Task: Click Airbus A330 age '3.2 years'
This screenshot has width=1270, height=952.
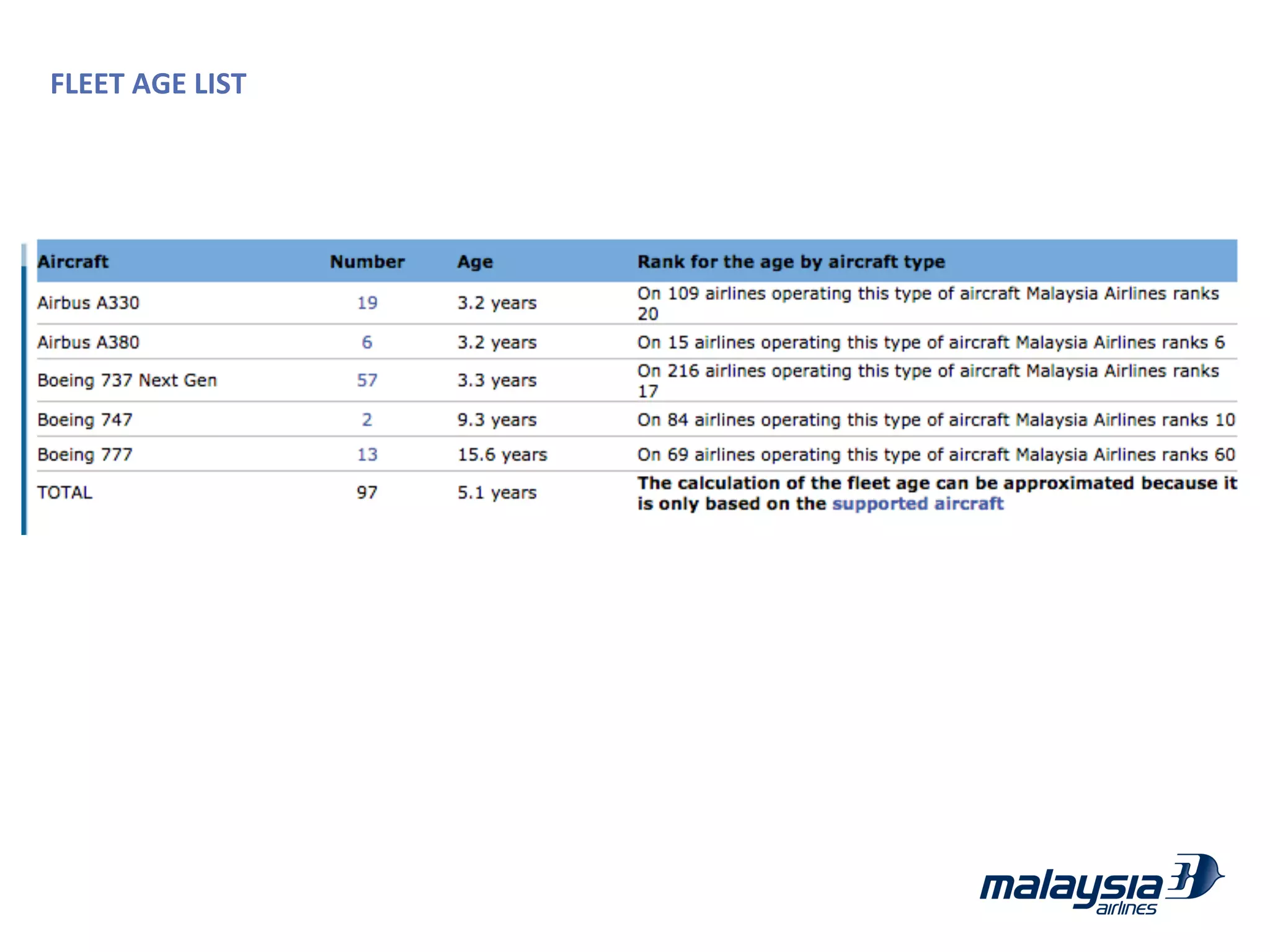Action: pos(497,302)
